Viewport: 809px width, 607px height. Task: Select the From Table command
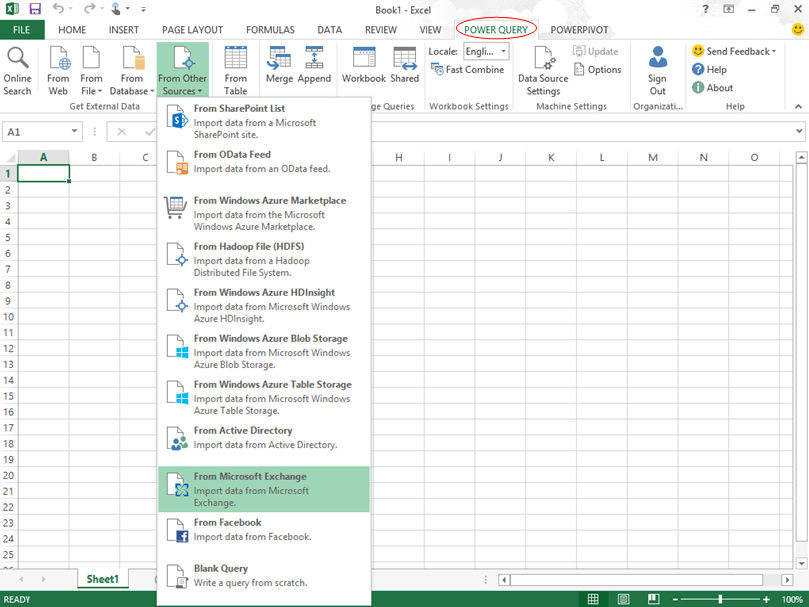(x=236, y=71)
